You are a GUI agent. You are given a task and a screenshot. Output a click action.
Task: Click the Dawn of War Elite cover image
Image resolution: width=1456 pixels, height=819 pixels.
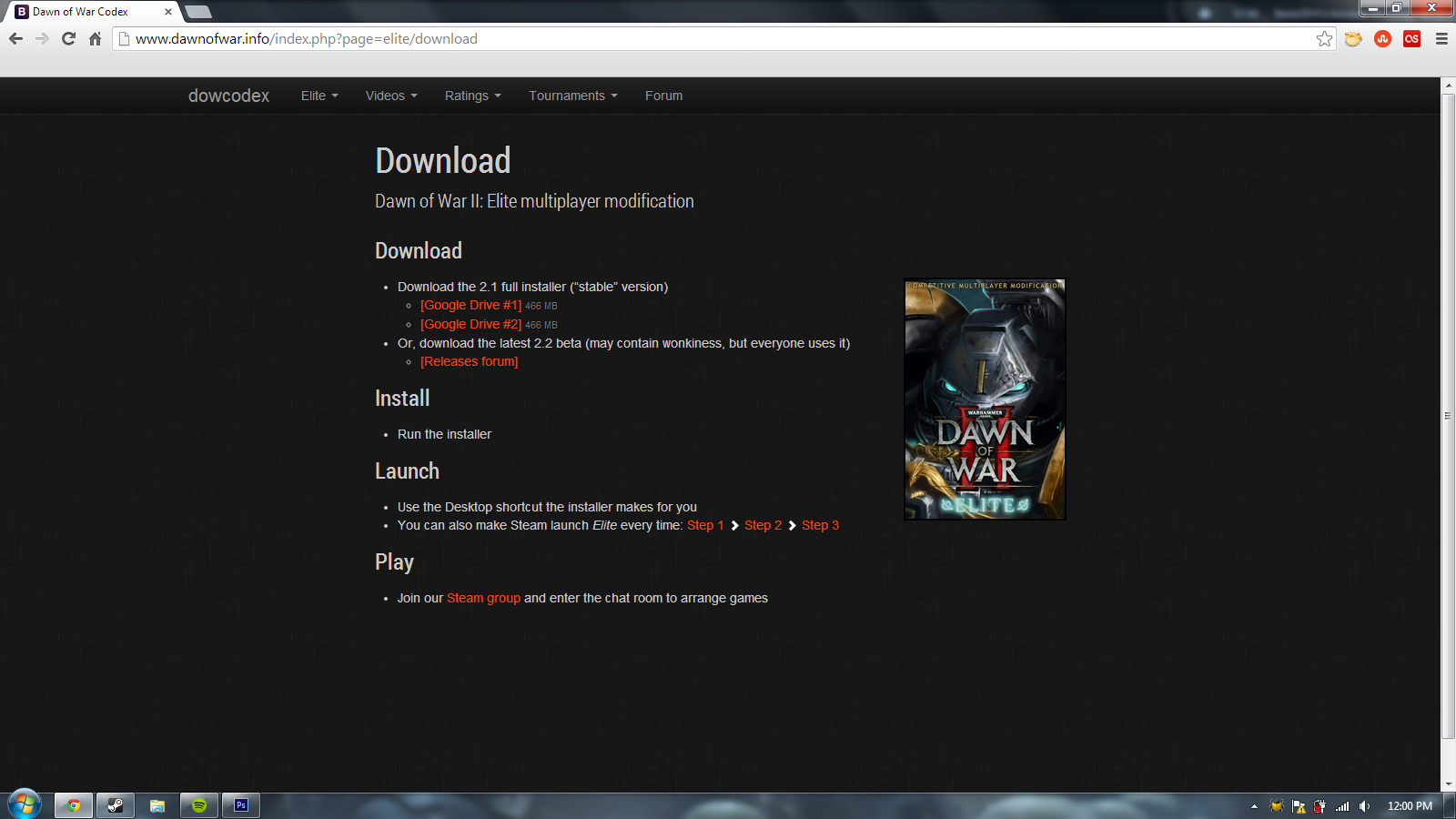pyautogui.click(x=985, y=399)
